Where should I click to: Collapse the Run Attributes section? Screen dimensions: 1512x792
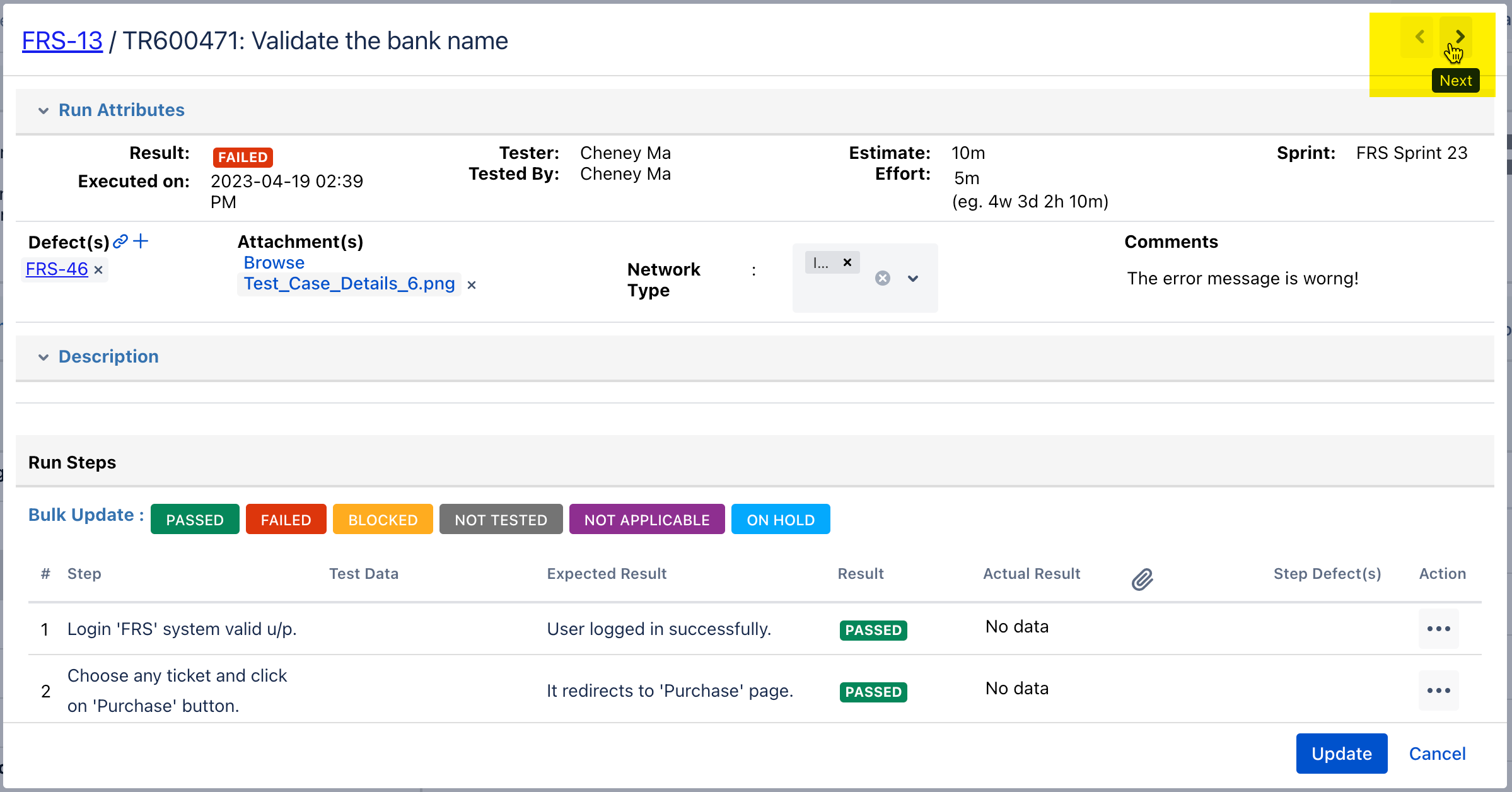44,110
